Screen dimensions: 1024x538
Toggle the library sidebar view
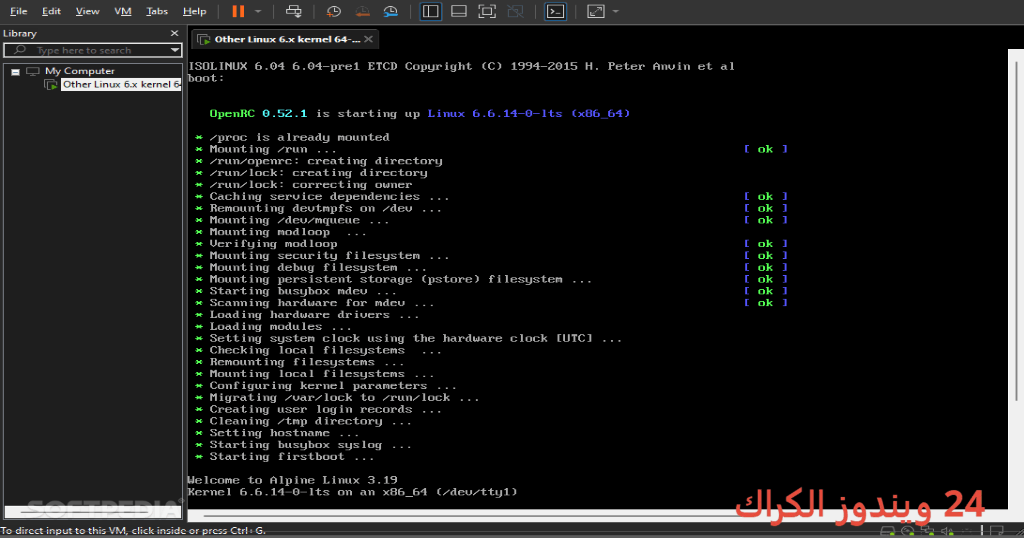click(x=430, y=11)
